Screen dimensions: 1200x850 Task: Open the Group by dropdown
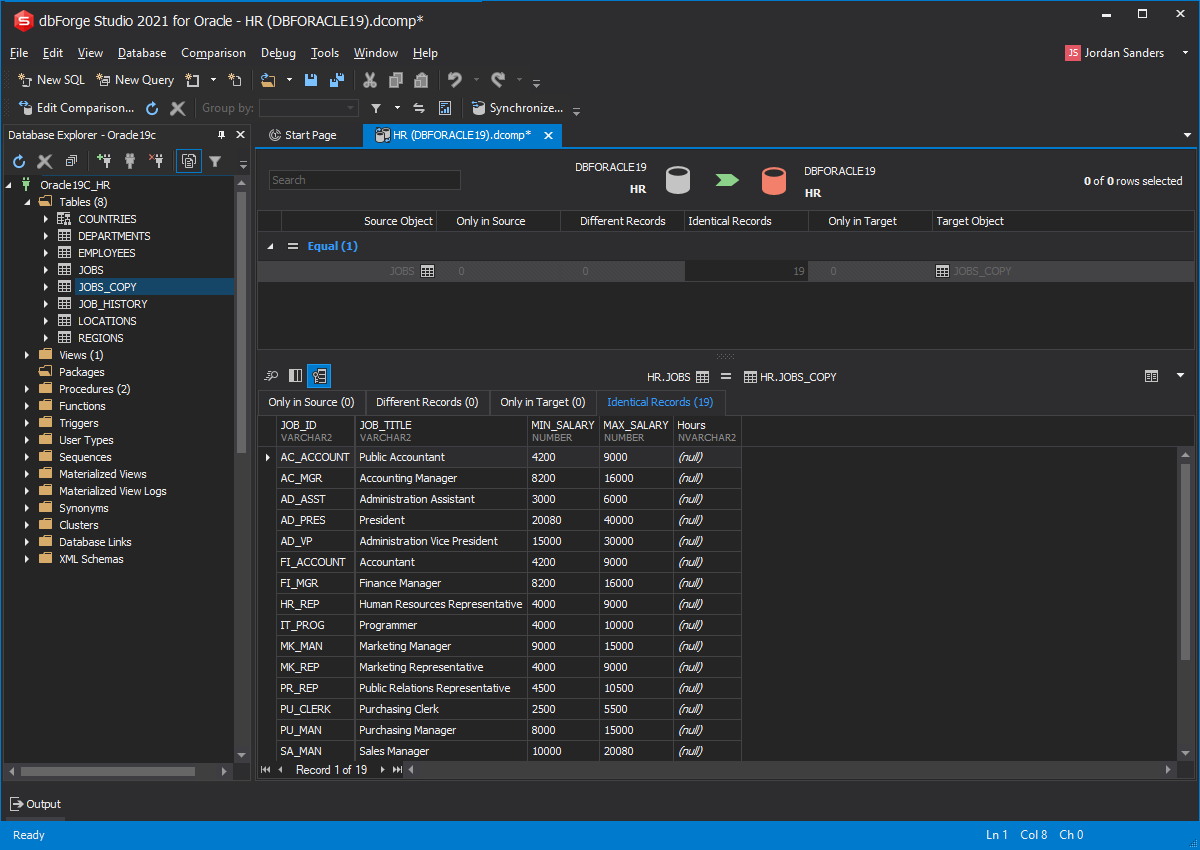[308, 108]
